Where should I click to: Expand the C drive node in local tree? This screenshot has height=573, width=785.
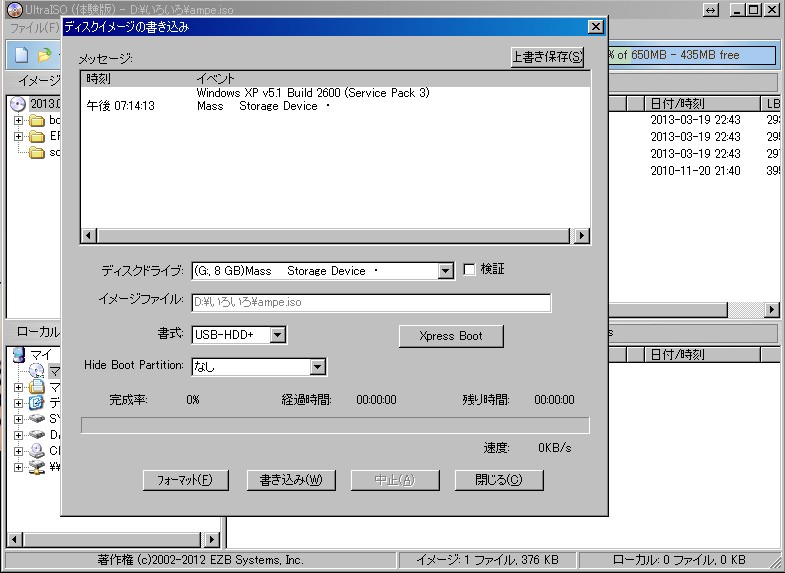tap(19, 451)
